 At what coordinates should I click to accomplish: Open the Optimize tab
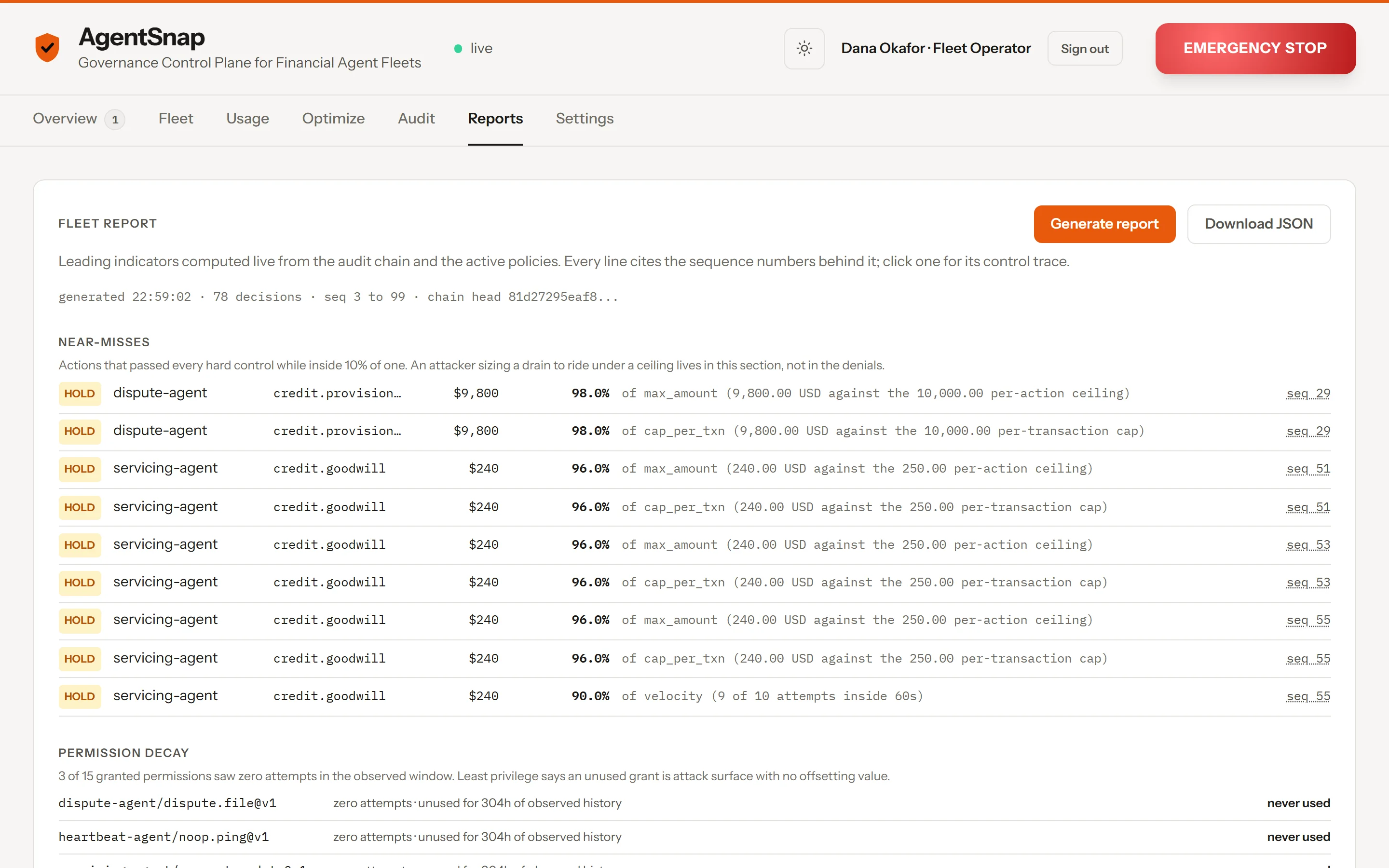pyautogui.click(x=333, y=119)
